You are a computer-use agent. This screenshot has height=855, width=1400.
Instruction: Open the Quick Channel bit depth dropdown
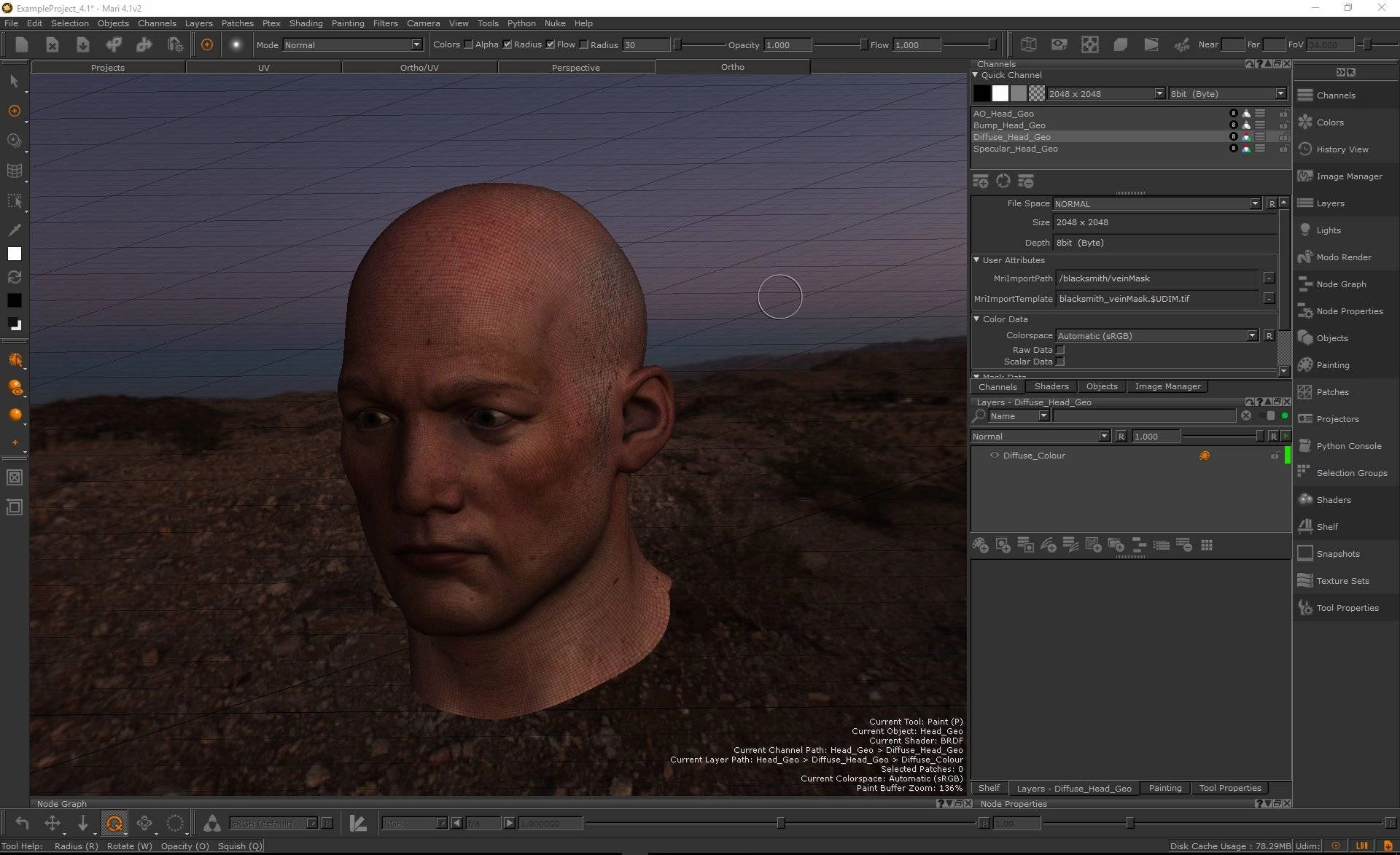click(x=1227, y=94)
